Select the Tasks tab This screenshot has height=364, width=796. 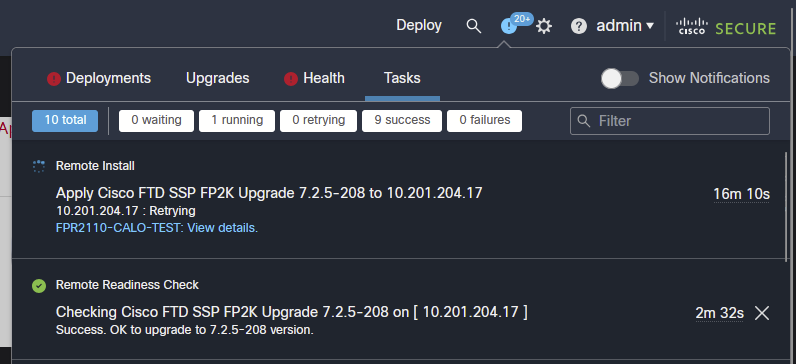tap(402, 78)
